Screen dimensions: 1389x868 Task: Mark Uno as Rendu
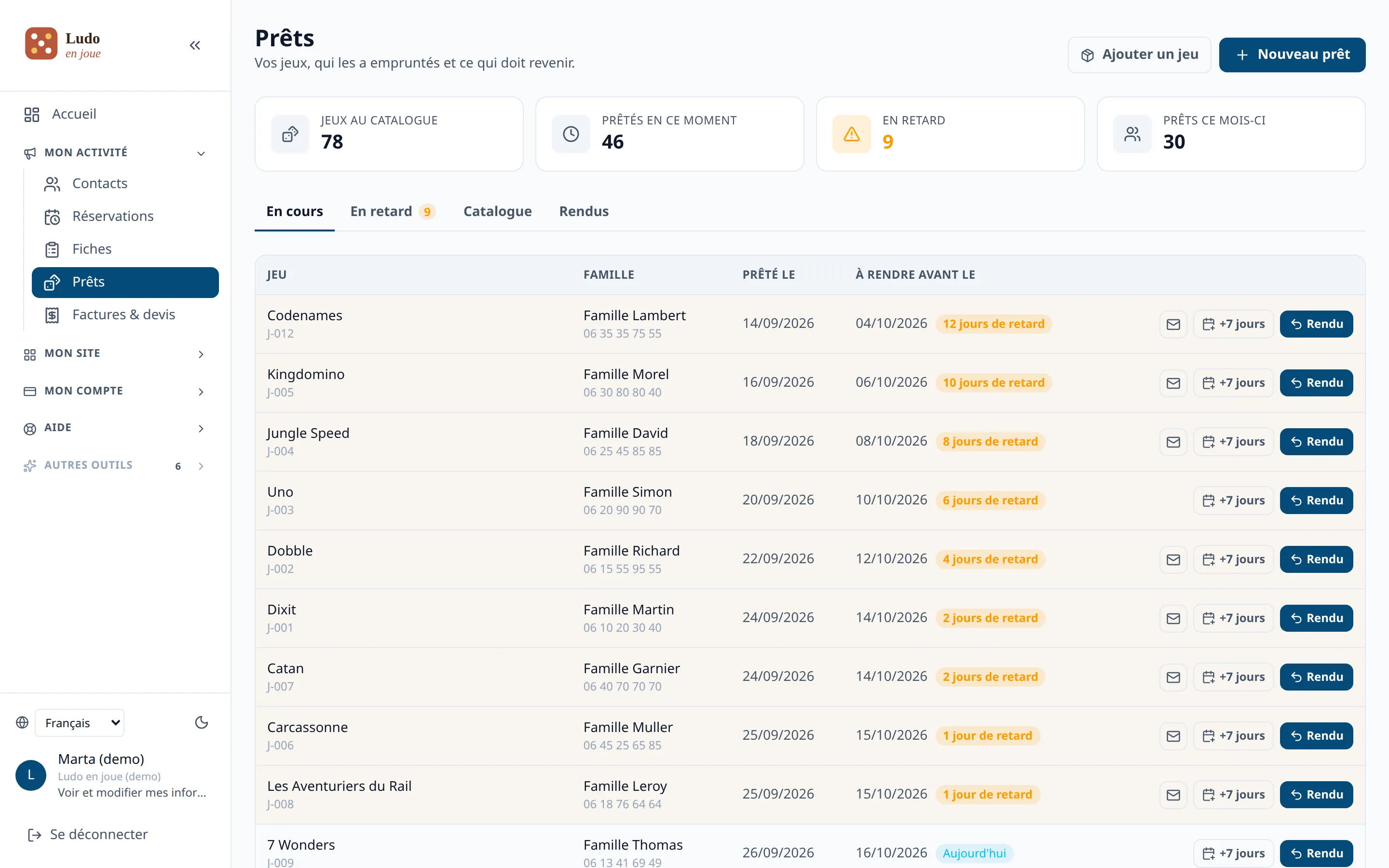[x=1316, y=501]
